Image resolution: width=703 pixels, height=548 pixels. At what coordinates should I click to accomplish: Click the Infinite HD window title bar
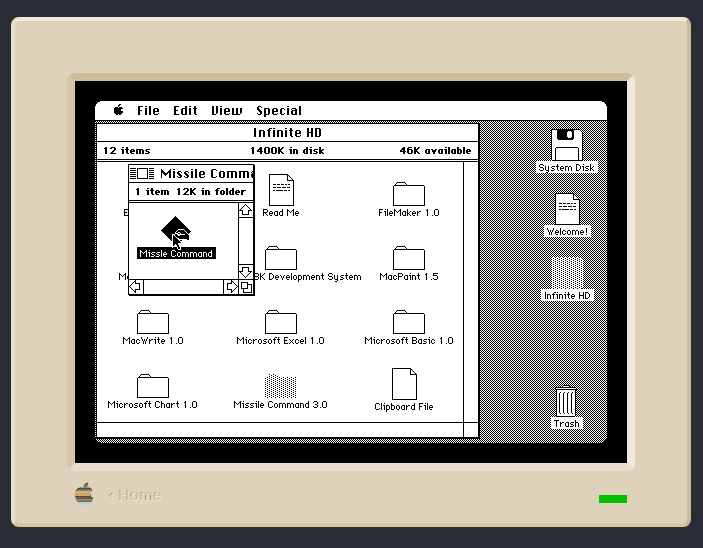287,133
